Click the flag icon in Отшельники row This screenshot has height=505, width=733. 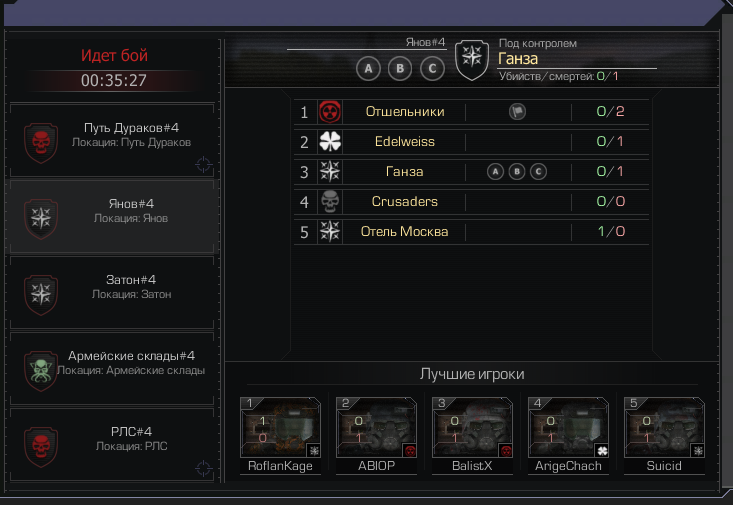click(x=517, y=112)
